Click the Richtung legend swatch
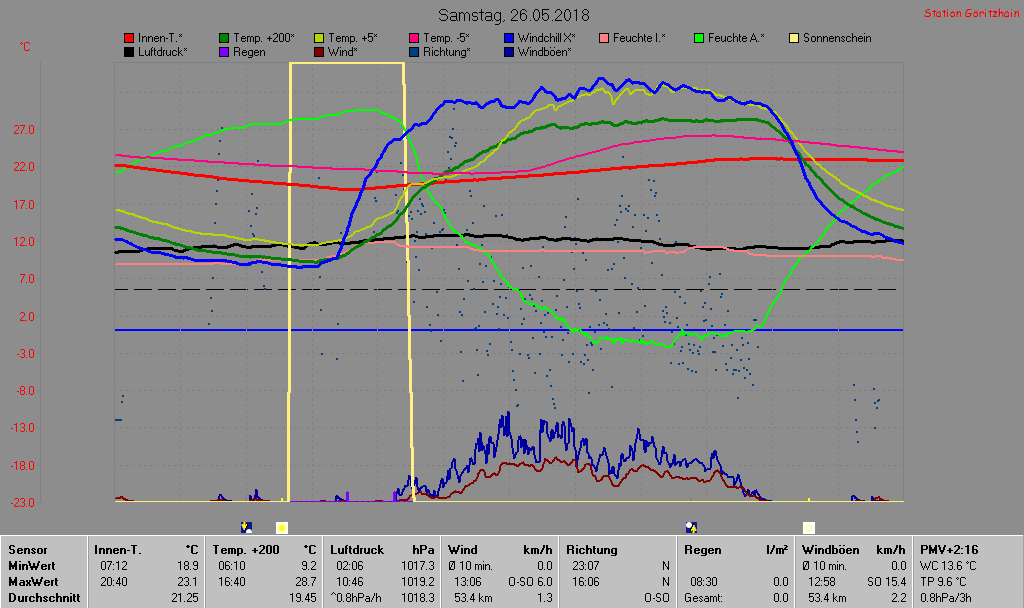 [413, 52]
